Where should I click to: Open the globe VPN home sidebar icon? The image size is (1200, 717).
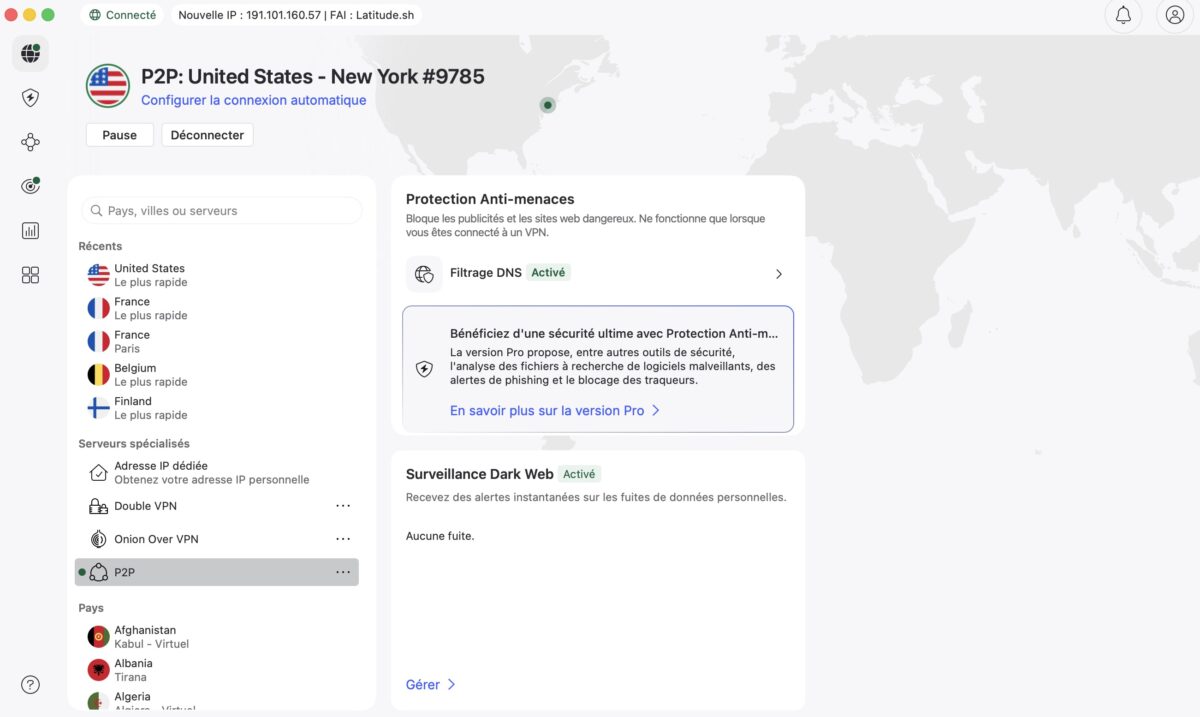pyautogui.click(x=30, y=53)
